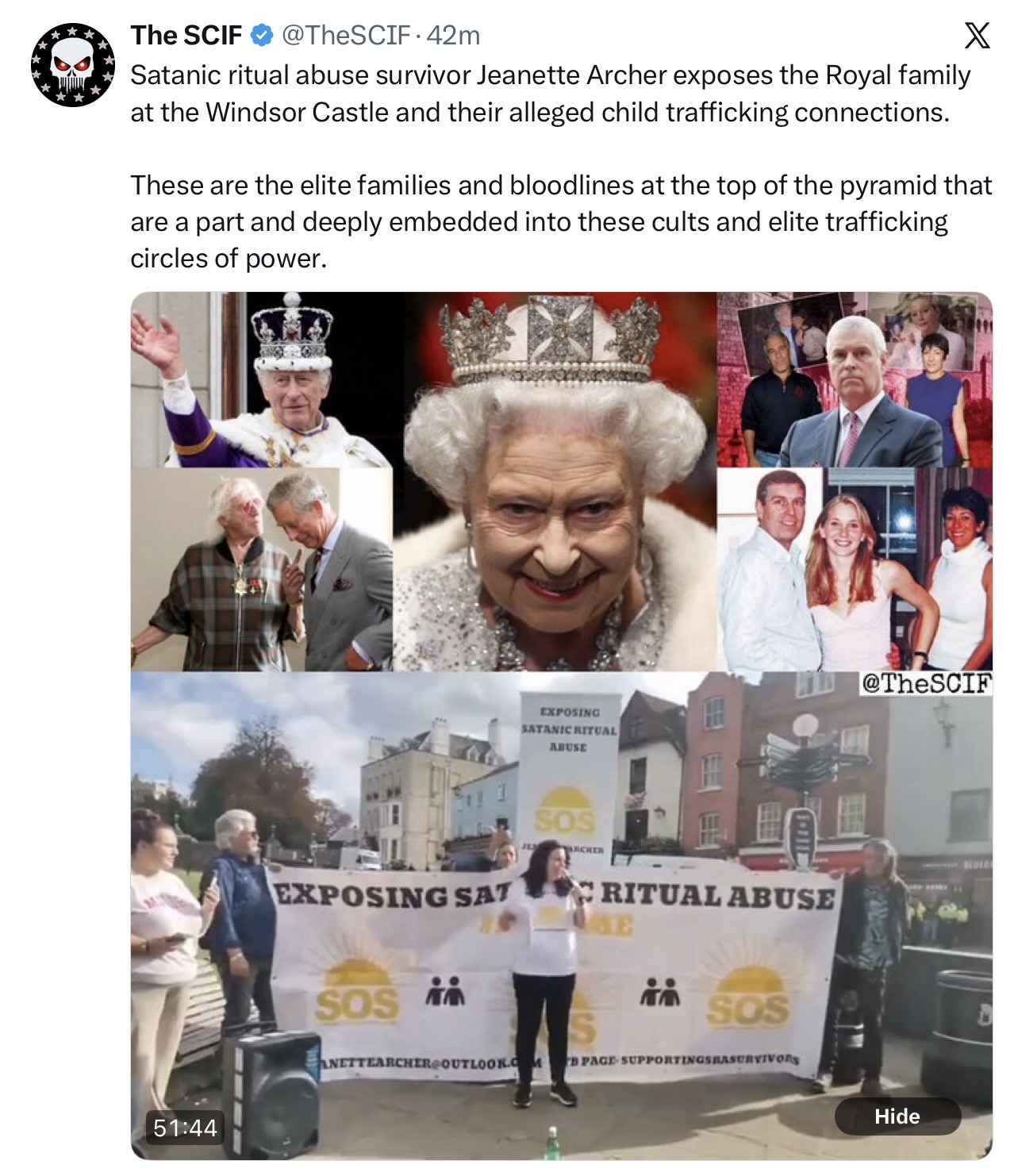The width and height of the screenshot is (1018, 1176).
Task: Open the @TheSCIF handle beside the name
Action: pos(346,35)
